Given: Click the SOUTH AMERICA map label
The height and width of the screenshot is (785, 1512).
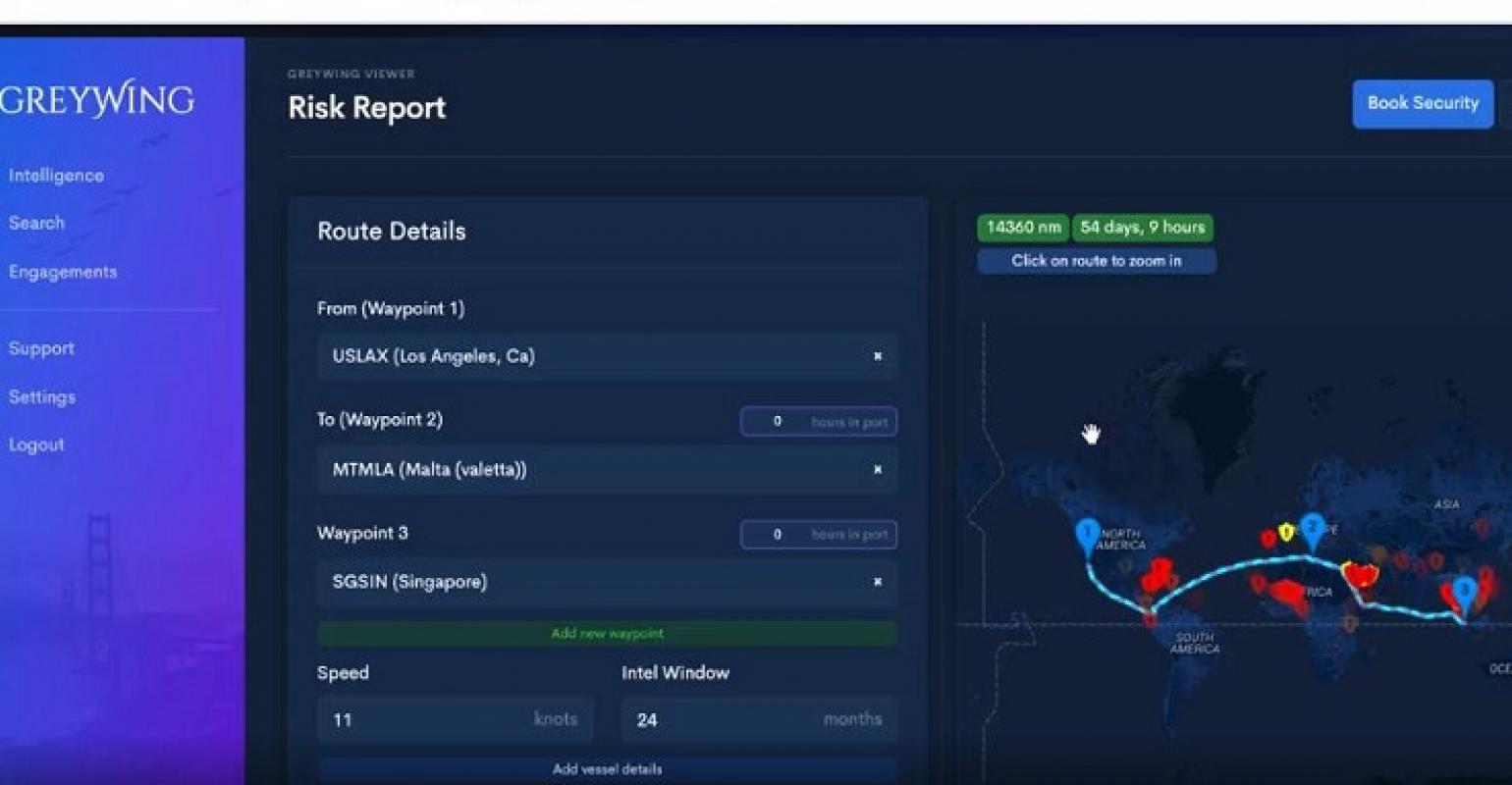Looking at the screenshot, I should (1195, 643).
